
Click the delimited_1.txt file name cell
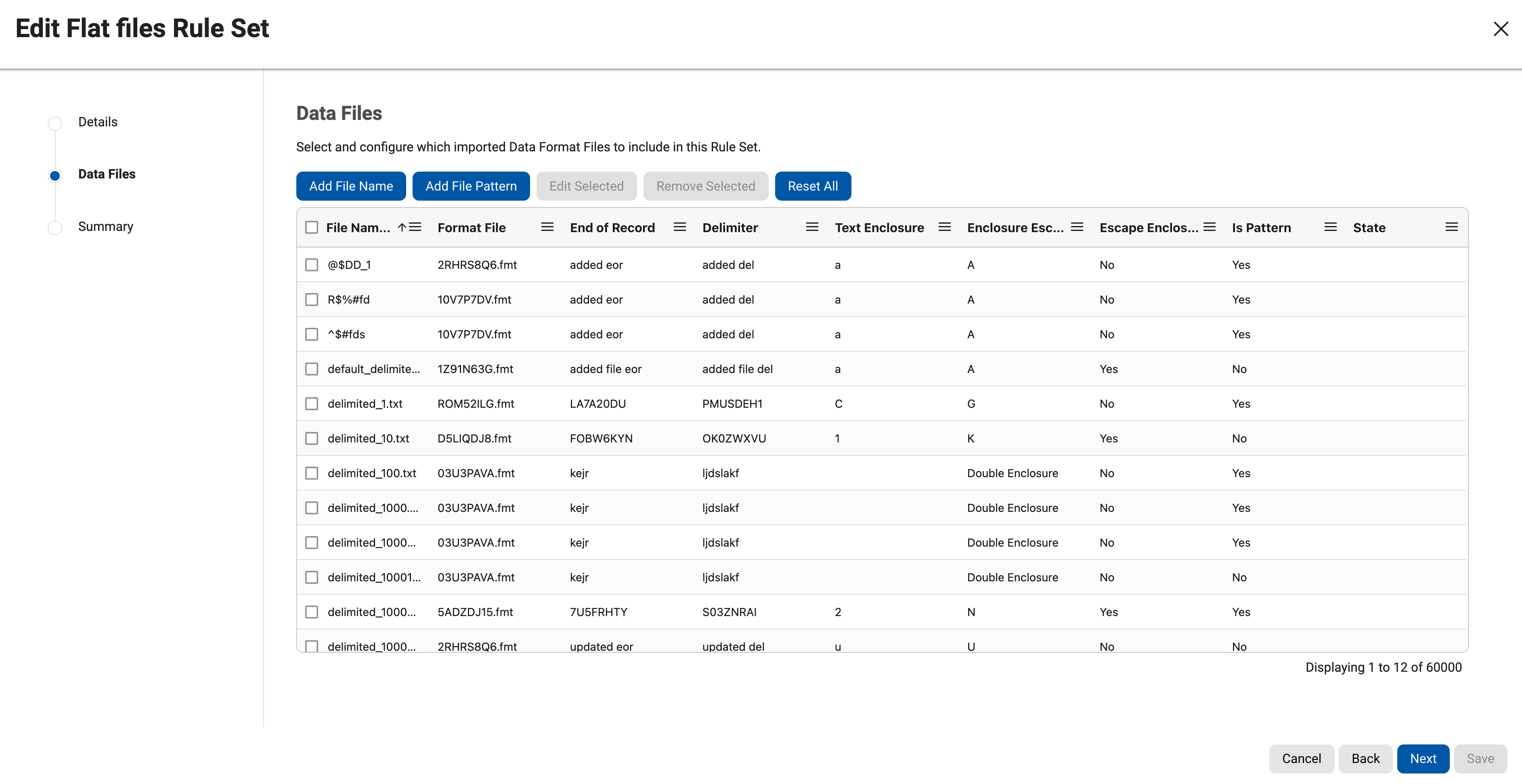(x=365, y=404)
